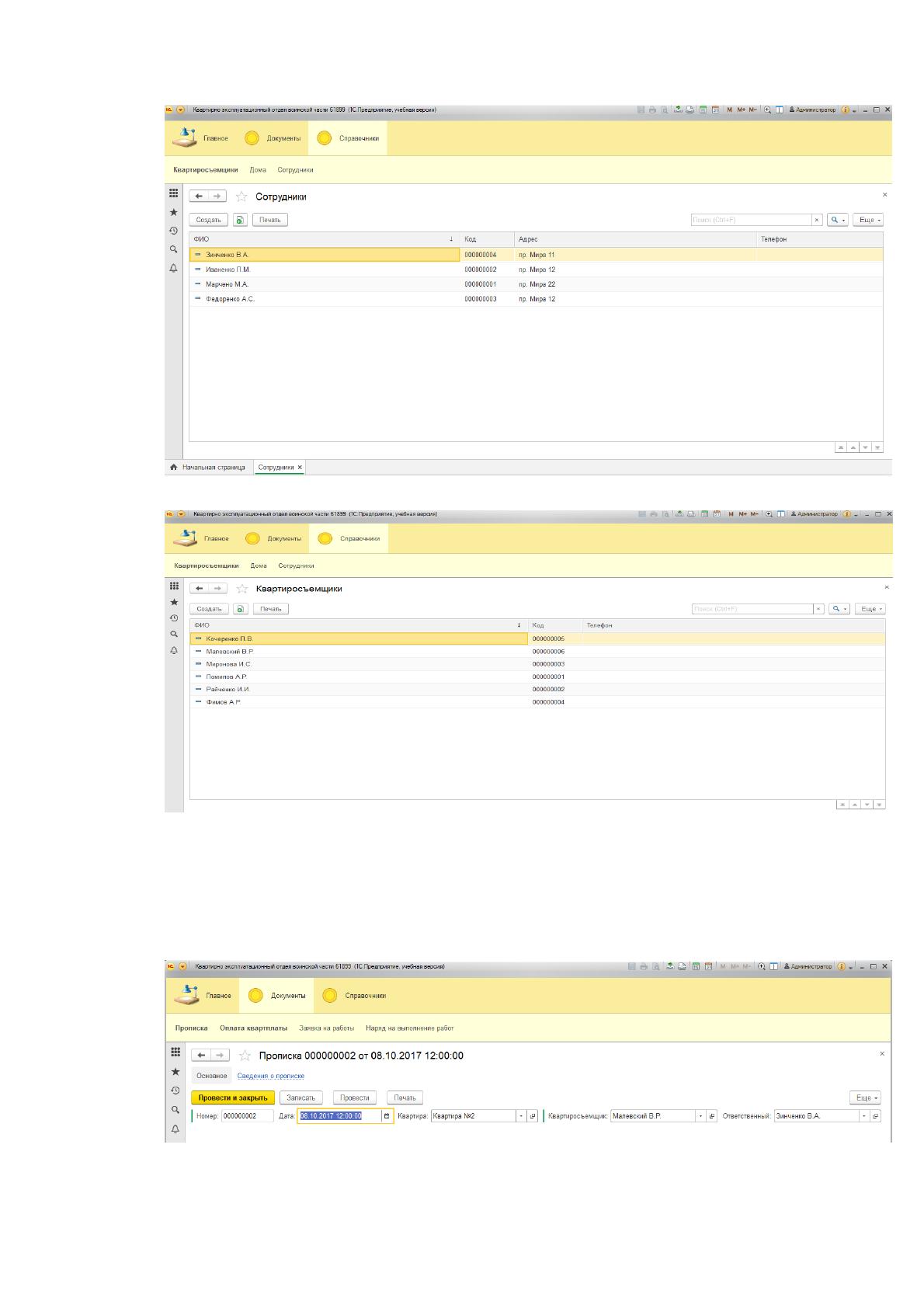Click the star icon beside the Прописка 000000002 title
Screen dimensions: 924x1308
point(245,1056)
